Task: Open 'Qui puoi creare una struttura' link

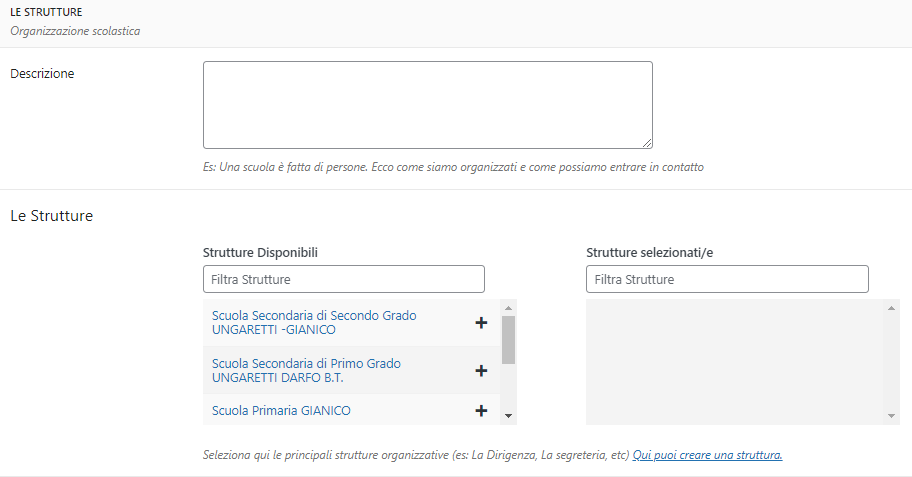Action: click(x=707, y=455)
